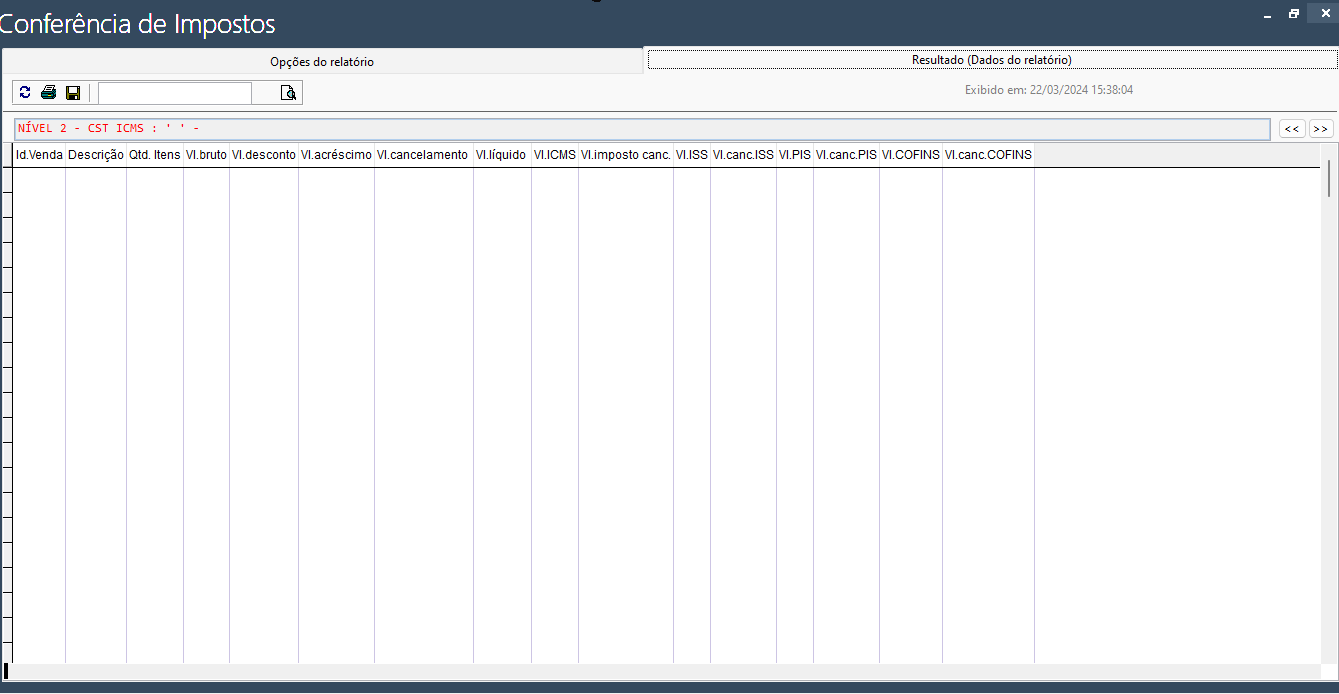The width and height of the screenshot is (1339, 694).
Task: Click the Vl.cancelamento column header
Action: 424,155
